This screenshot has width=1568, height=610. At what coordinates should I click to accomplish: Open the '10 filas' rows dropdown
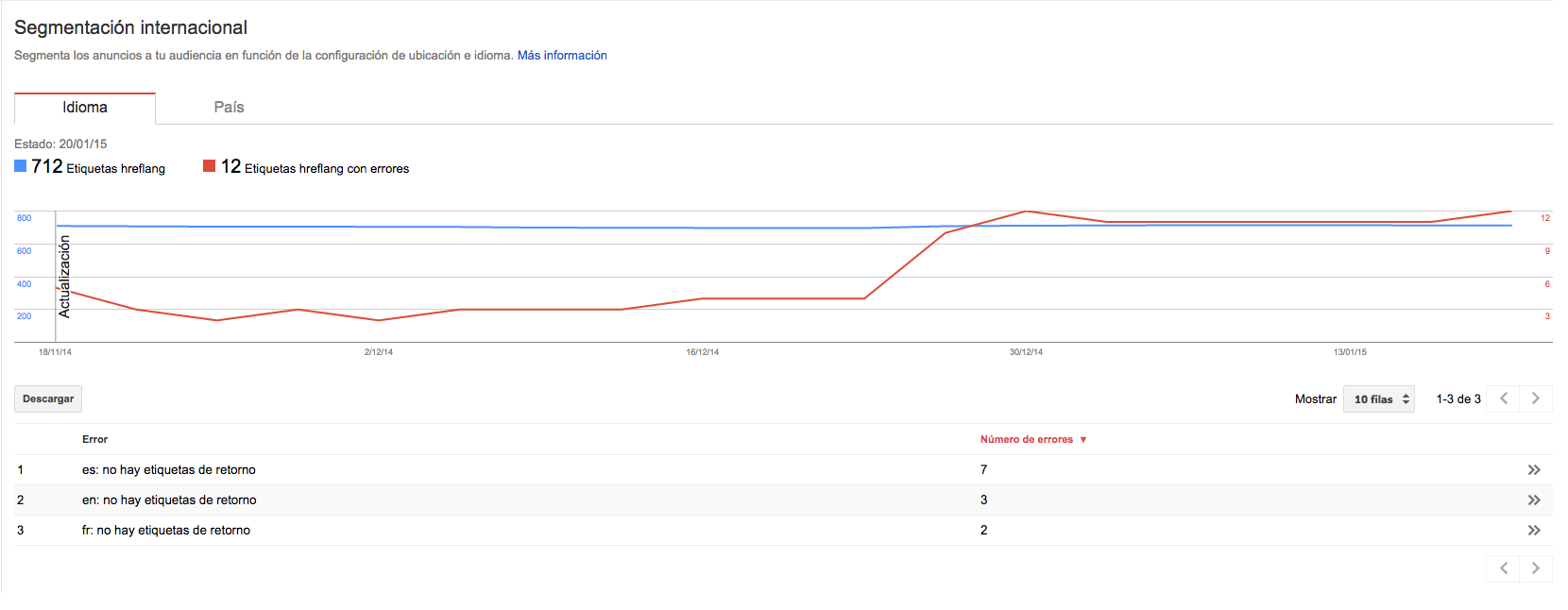click(1379, 399)
